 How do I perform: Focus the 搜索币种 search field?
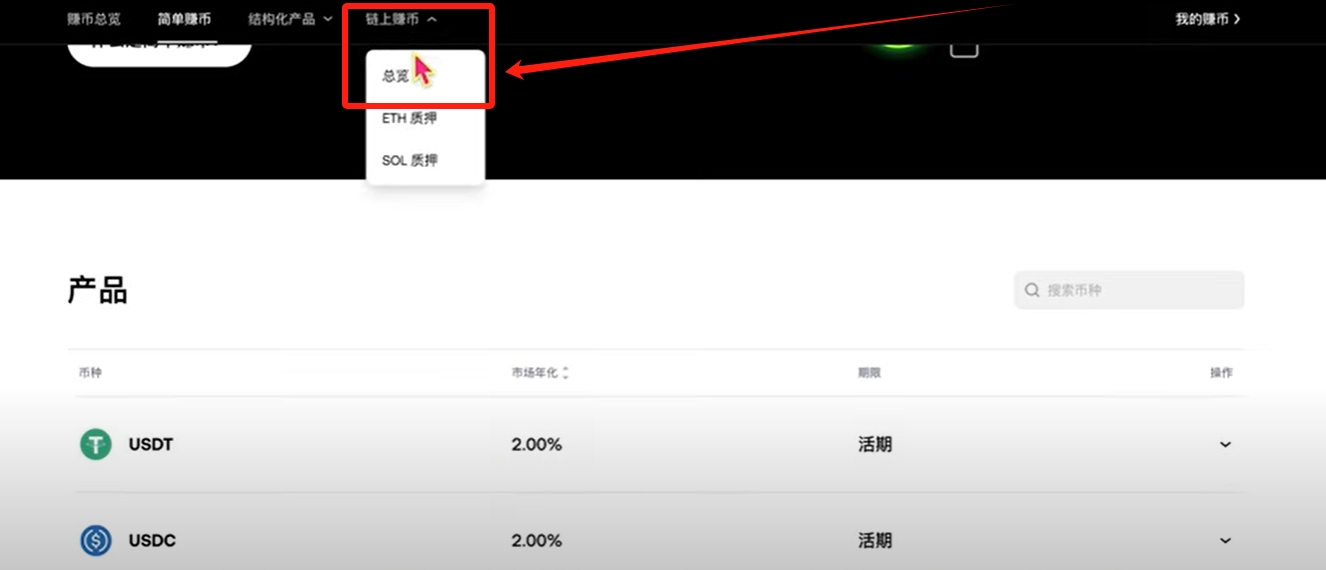(x=1129, y=290)
